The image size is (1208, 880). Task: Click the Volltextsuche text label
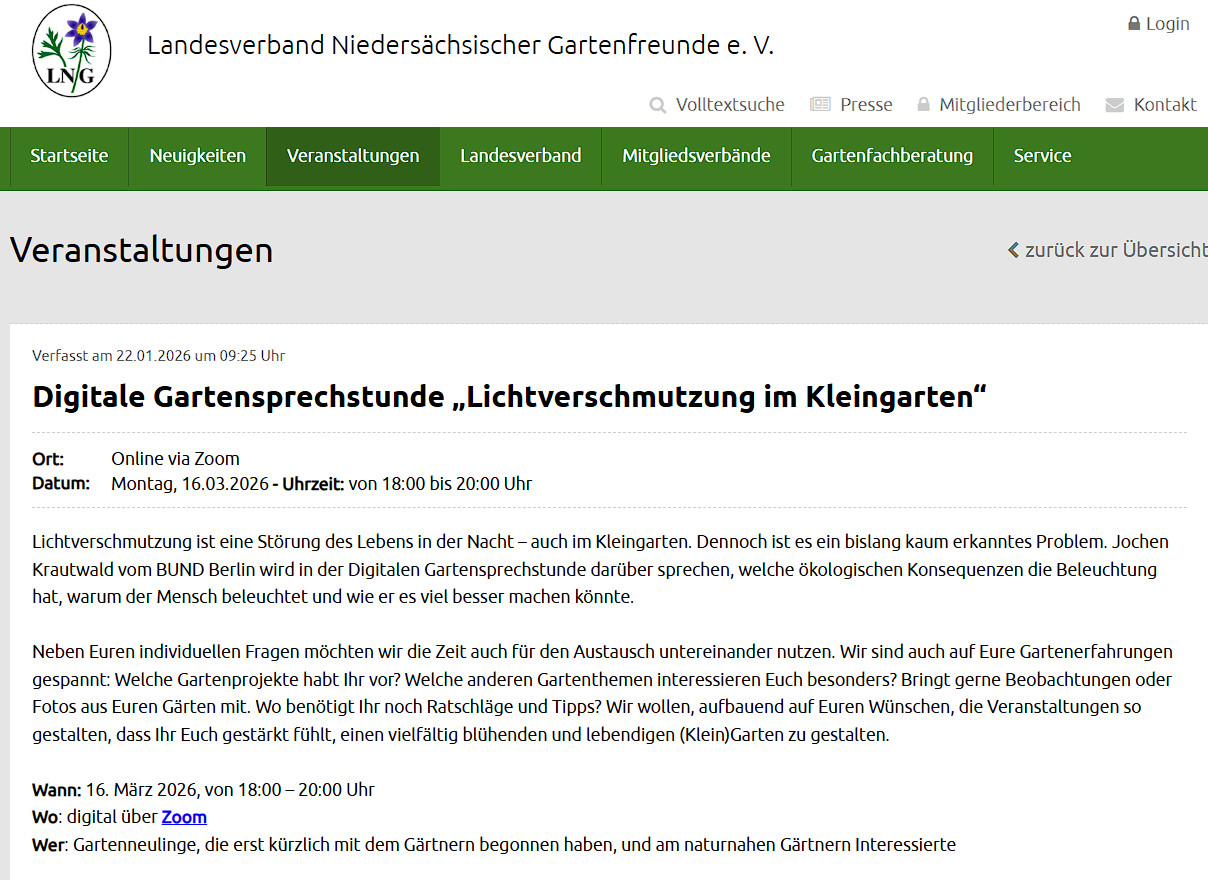coord(731,104)
